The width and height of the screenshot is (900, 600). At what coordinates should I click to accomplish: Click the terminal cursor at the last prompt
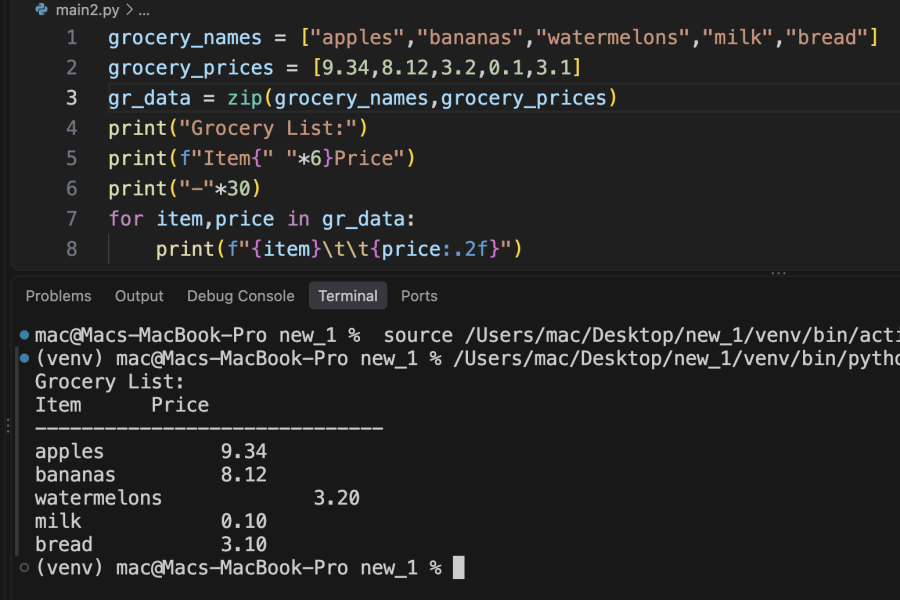[x=459, y=568]
